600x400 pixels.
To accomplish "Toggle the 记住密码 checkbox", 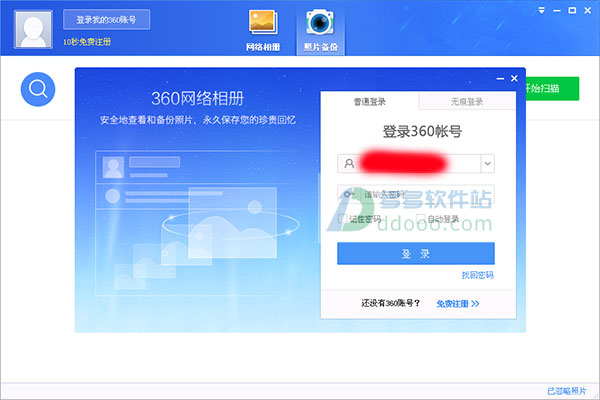I will [342, 219].
